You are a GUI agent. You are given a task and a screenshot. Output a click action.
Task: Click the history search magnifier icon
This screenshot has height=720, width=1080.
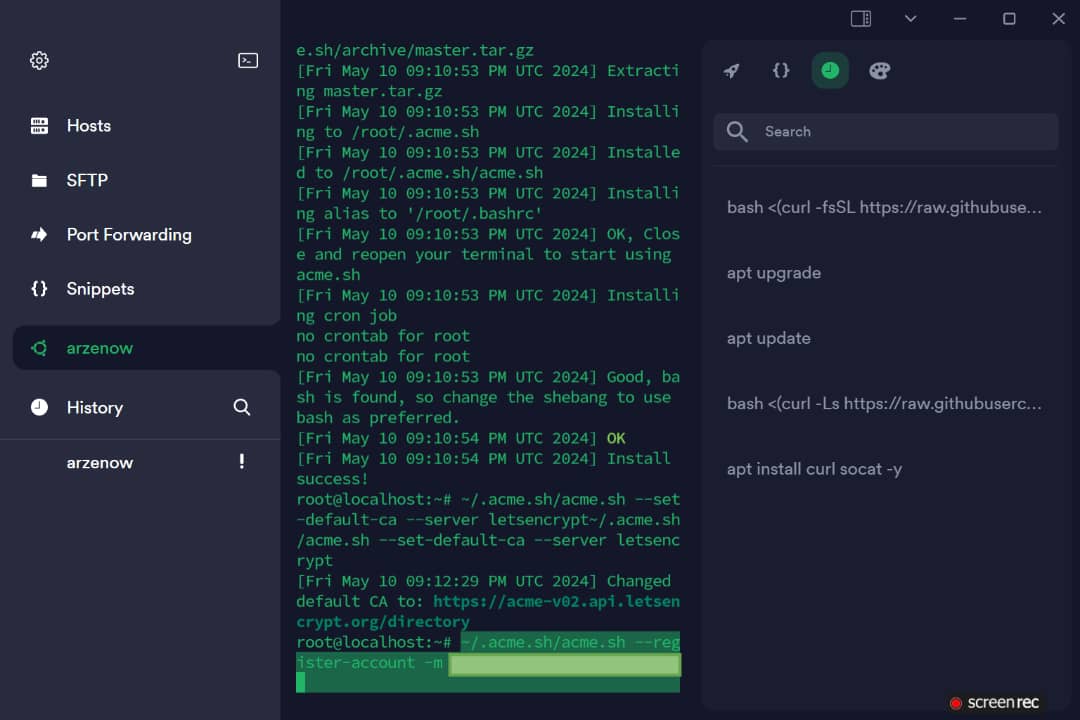[x=241, y=407]
